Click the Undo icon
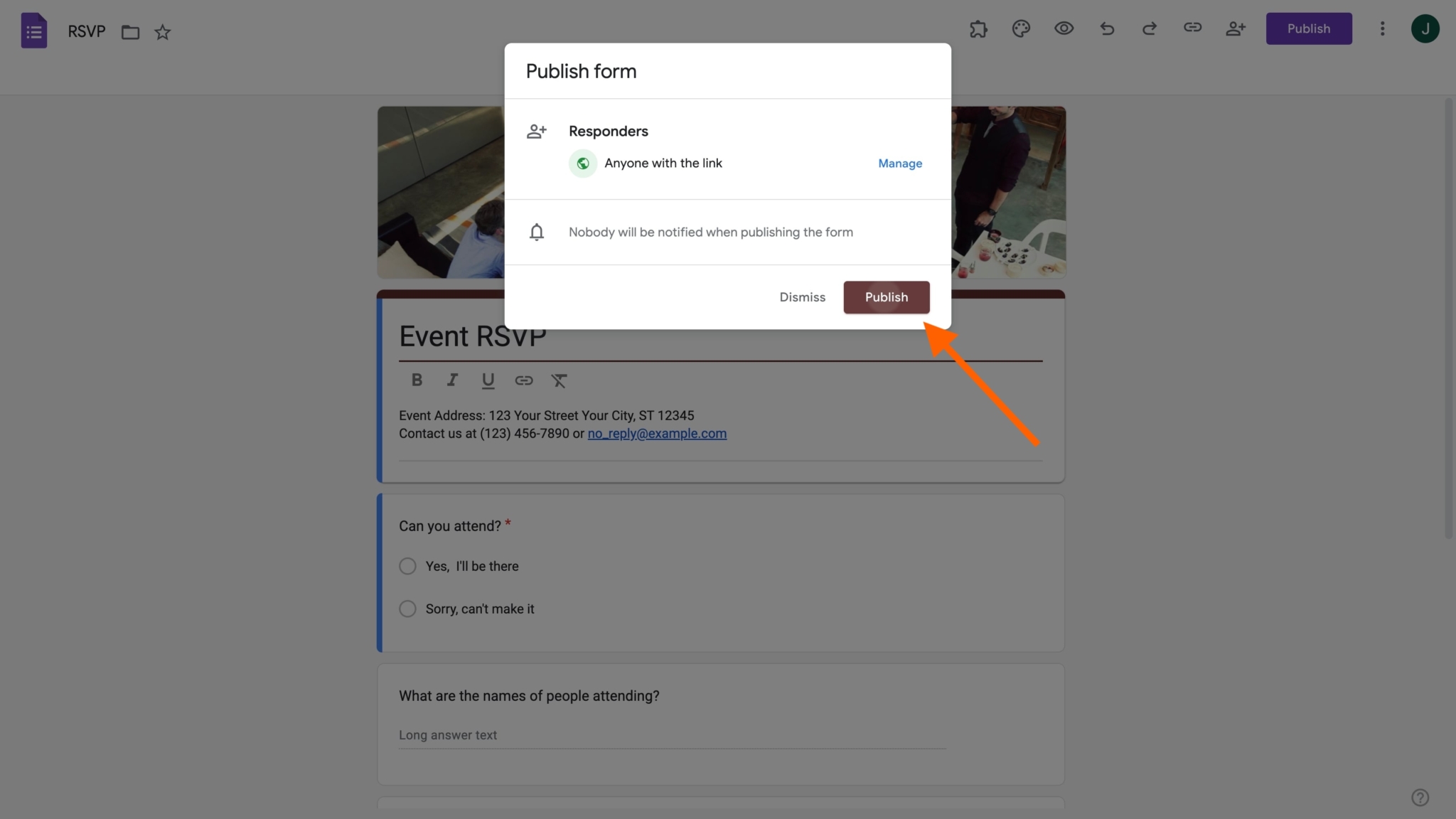Image resolution: width=1456 pixels, height=819 pixels. (1106, 28)
